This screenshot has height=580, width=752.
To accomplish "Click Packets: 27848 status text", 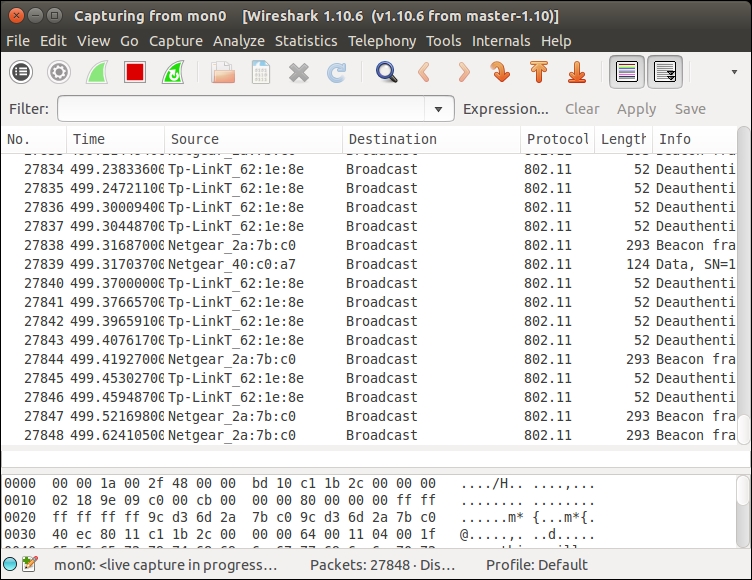I will [382, 565].
